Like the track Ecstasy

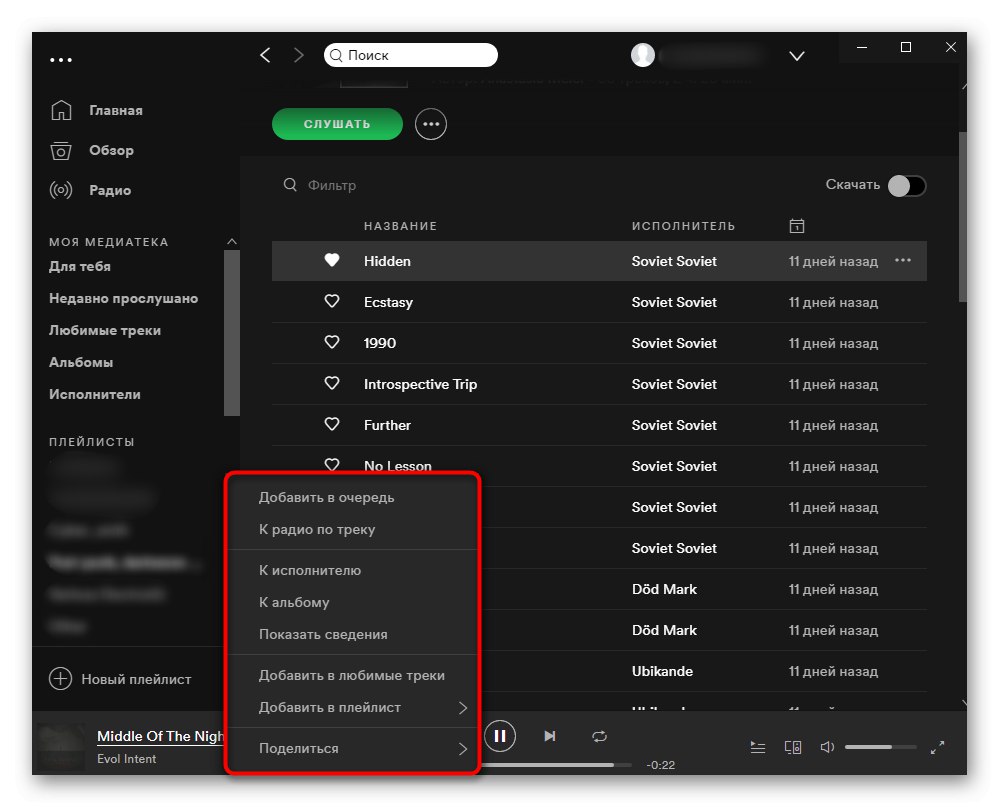coord(332,301)
